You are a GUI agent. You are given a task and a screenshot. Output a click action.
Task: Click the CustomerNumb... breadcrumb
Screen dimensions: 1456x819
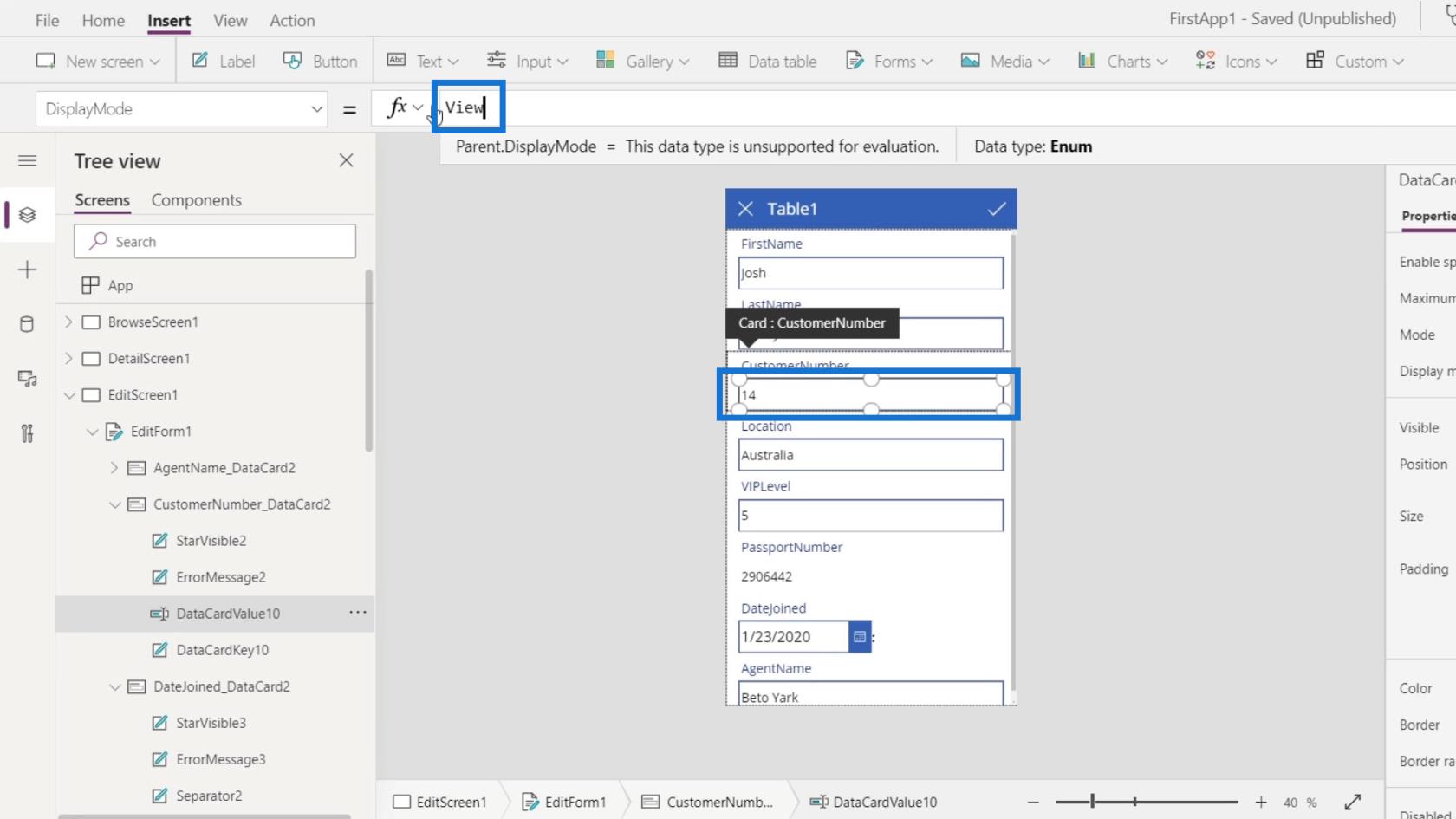[707, 803]
